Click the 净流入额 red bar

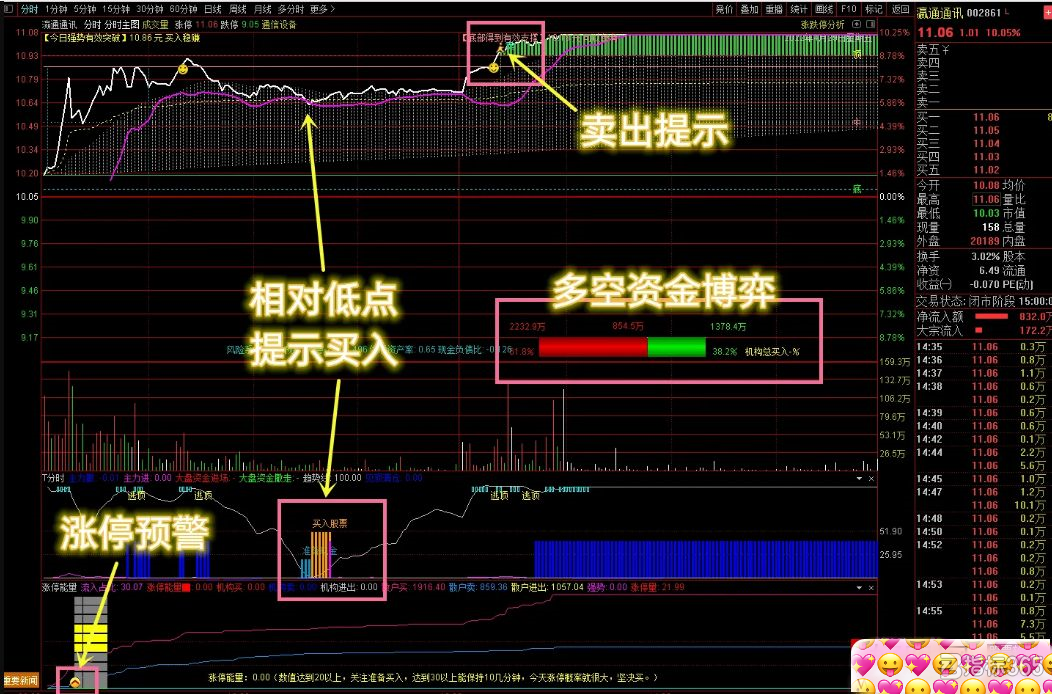[991, 315]
